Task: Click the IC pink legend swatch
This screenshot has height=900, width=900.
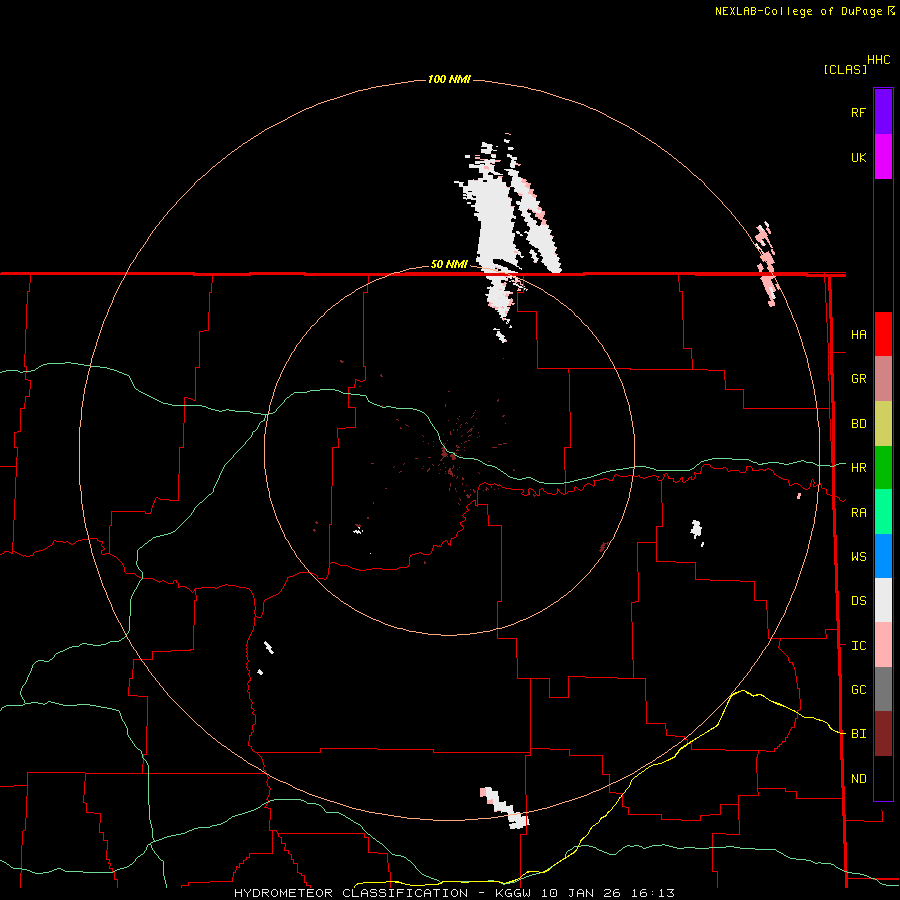Action: click(883, 645)
